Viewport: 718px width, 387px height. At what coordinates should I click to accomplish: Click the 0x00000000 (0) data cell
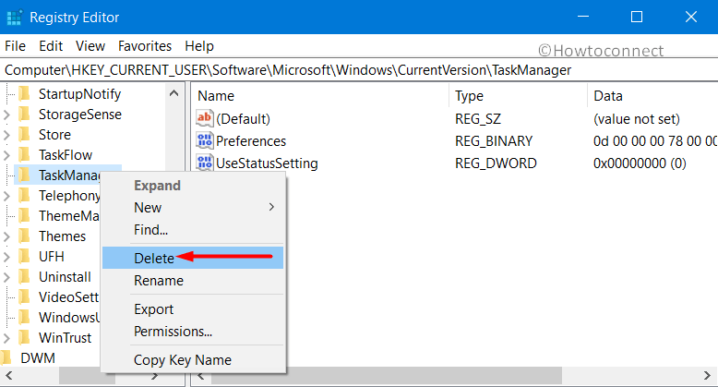pos(640,163)
